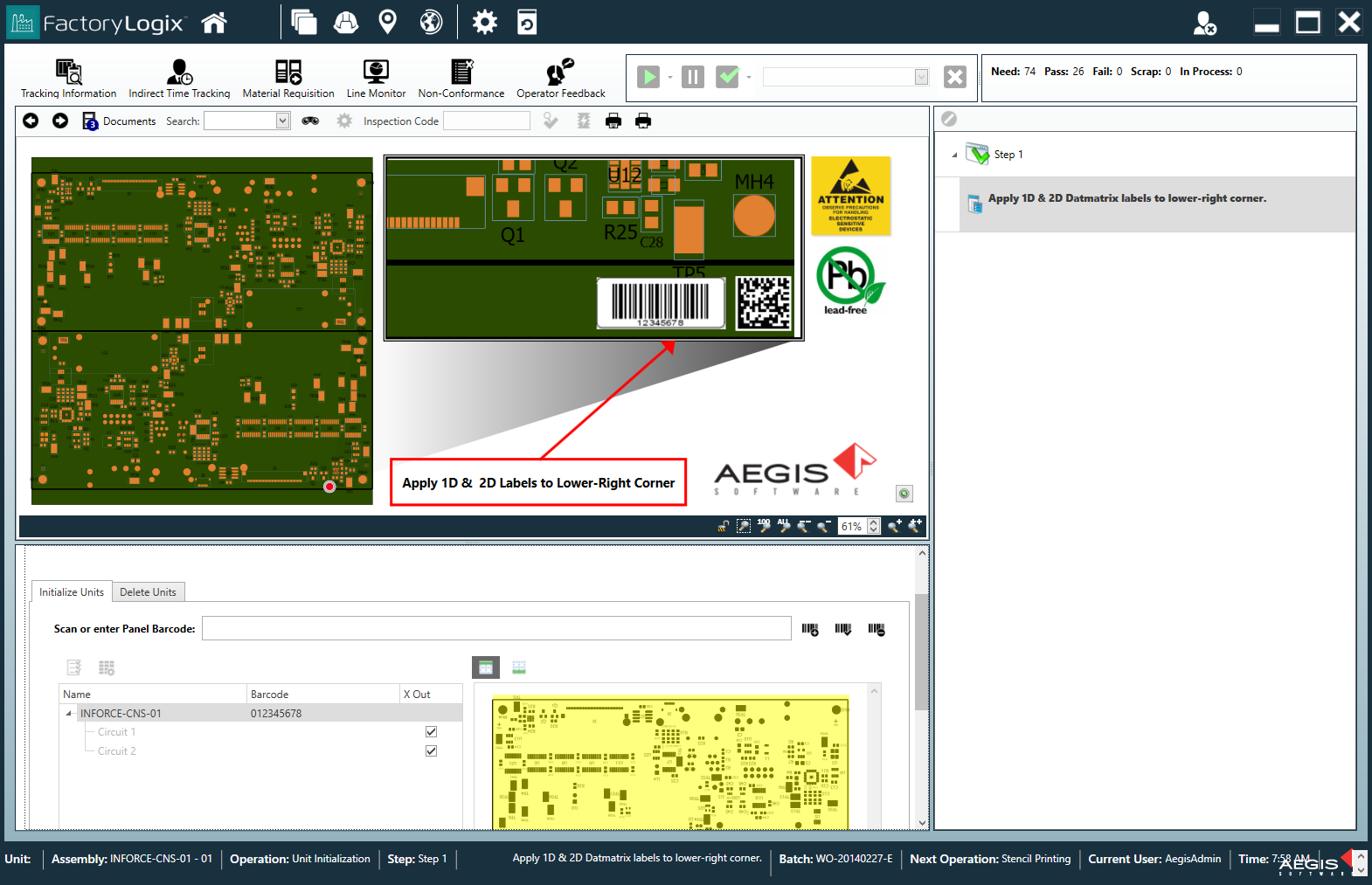Collapse the Step 1 tree item
Viewport: 1372px width, 885px height.
(x=954, y=155)
